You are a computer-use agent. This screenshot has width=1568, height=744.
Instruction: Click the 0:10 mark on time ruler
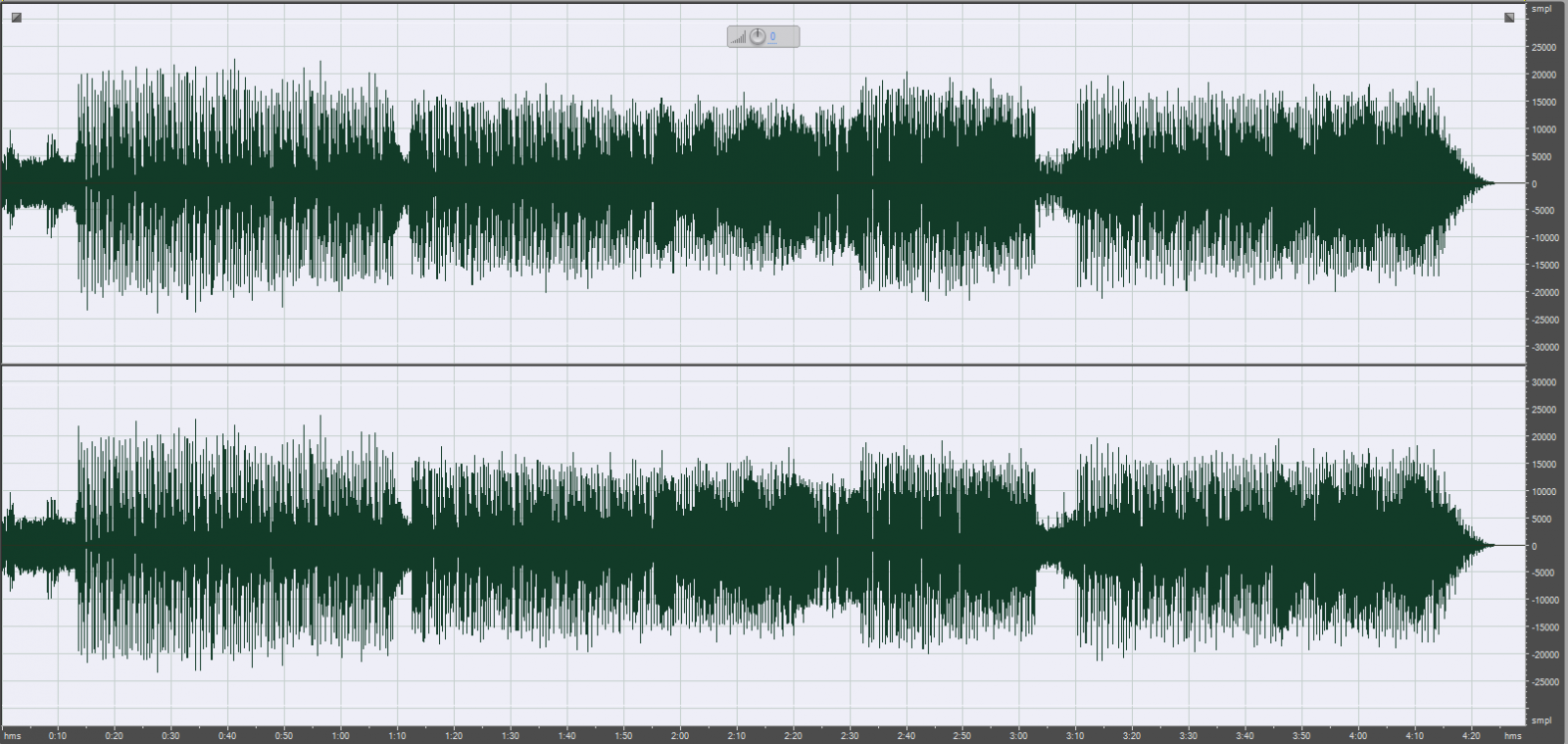[x=58, y=735]
